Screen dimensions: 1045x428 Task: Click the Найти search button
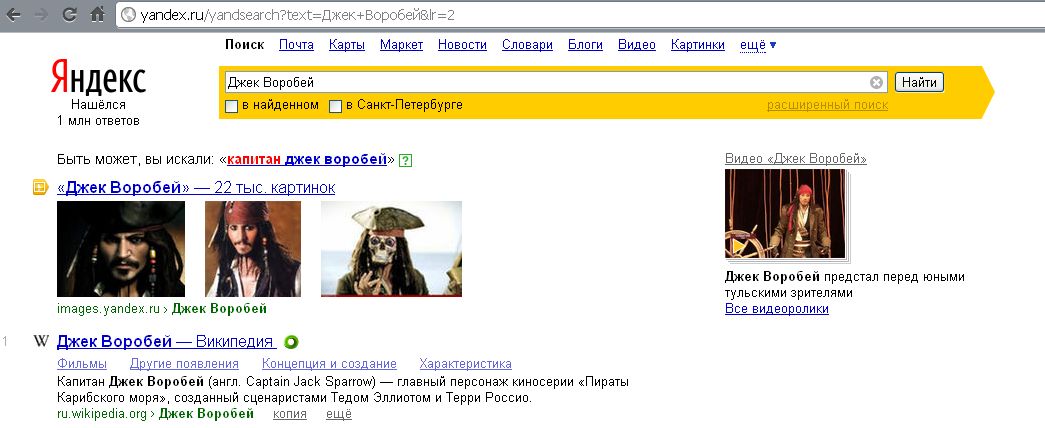point(919,82)
